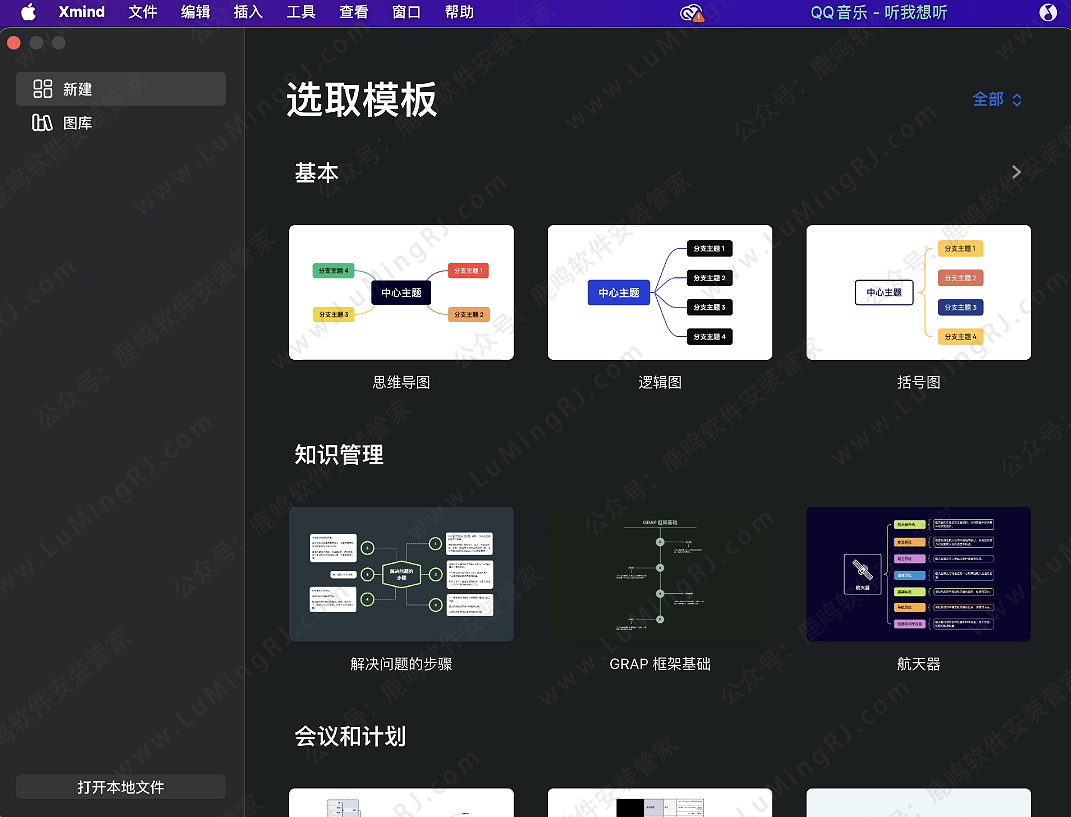
Task: Click the 打开本地文件 button
Action: [120, 786]
